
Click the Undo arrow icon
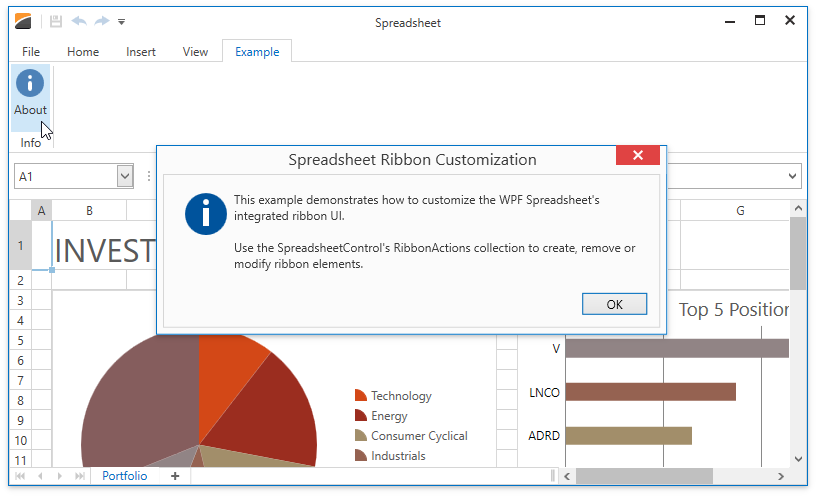(x=79, y=21)
